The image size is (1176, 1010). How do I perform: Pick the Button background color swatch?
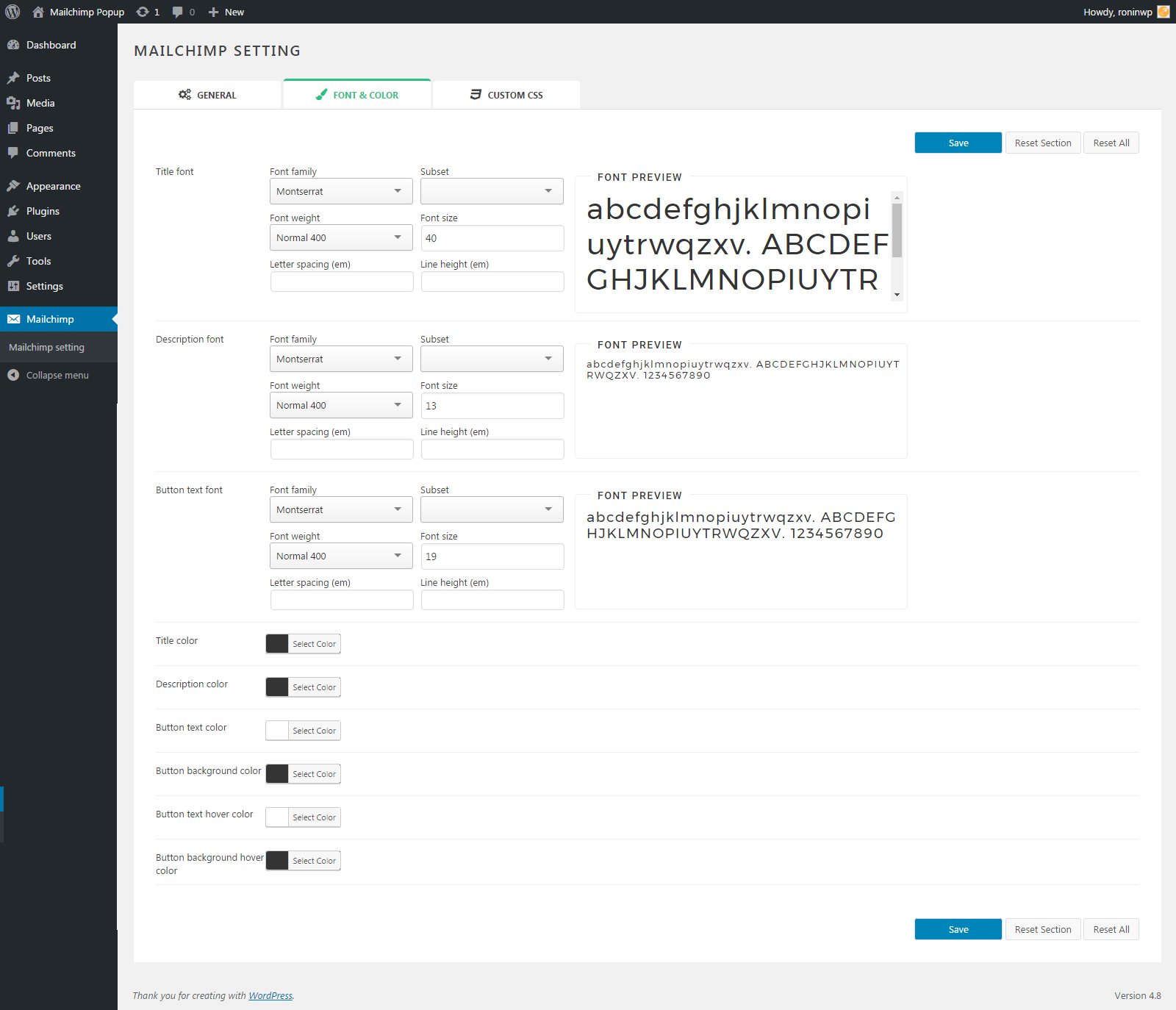pos(277,774)
